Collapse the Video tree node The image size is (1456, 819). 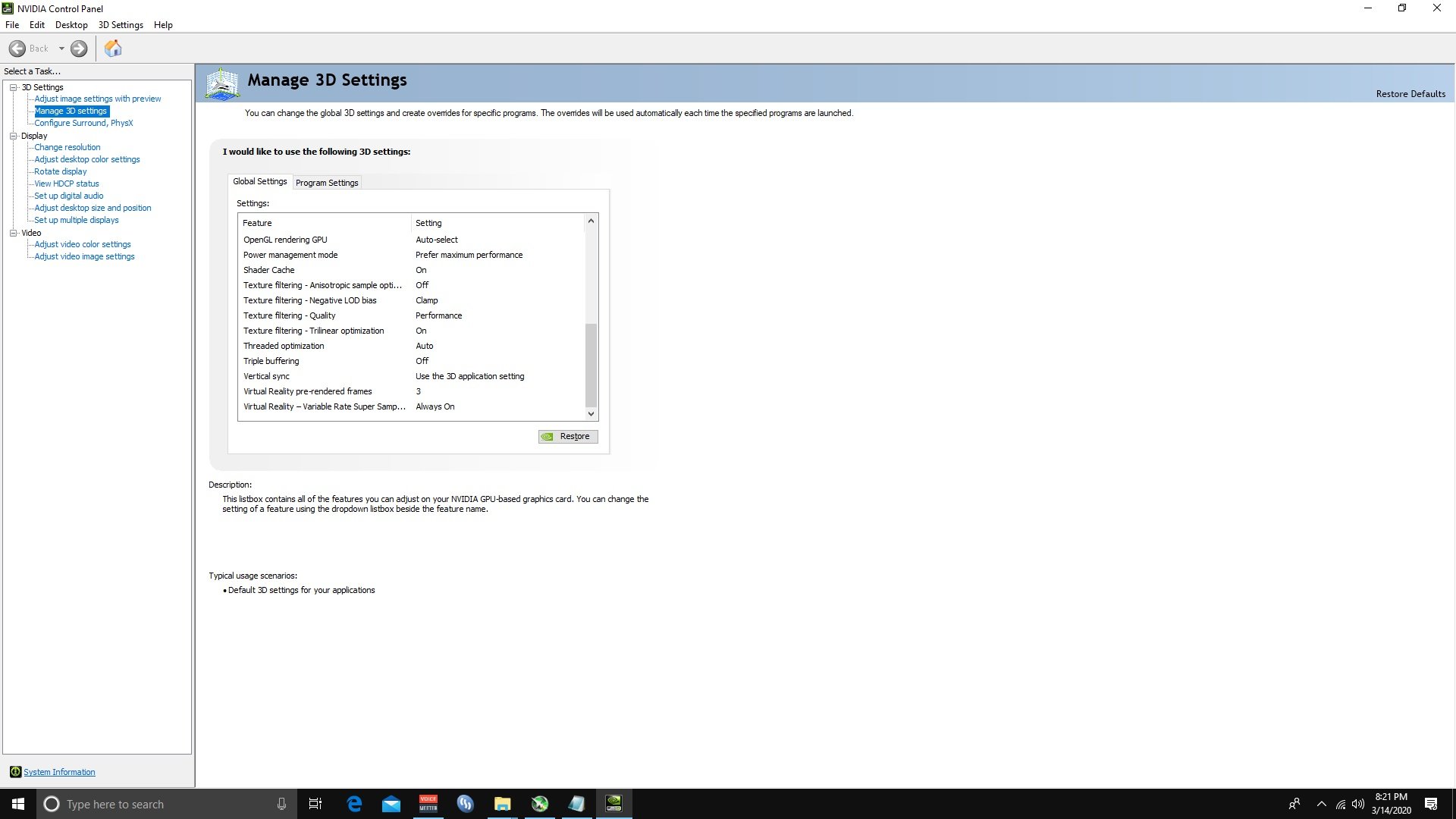click(x=13, y=233)
